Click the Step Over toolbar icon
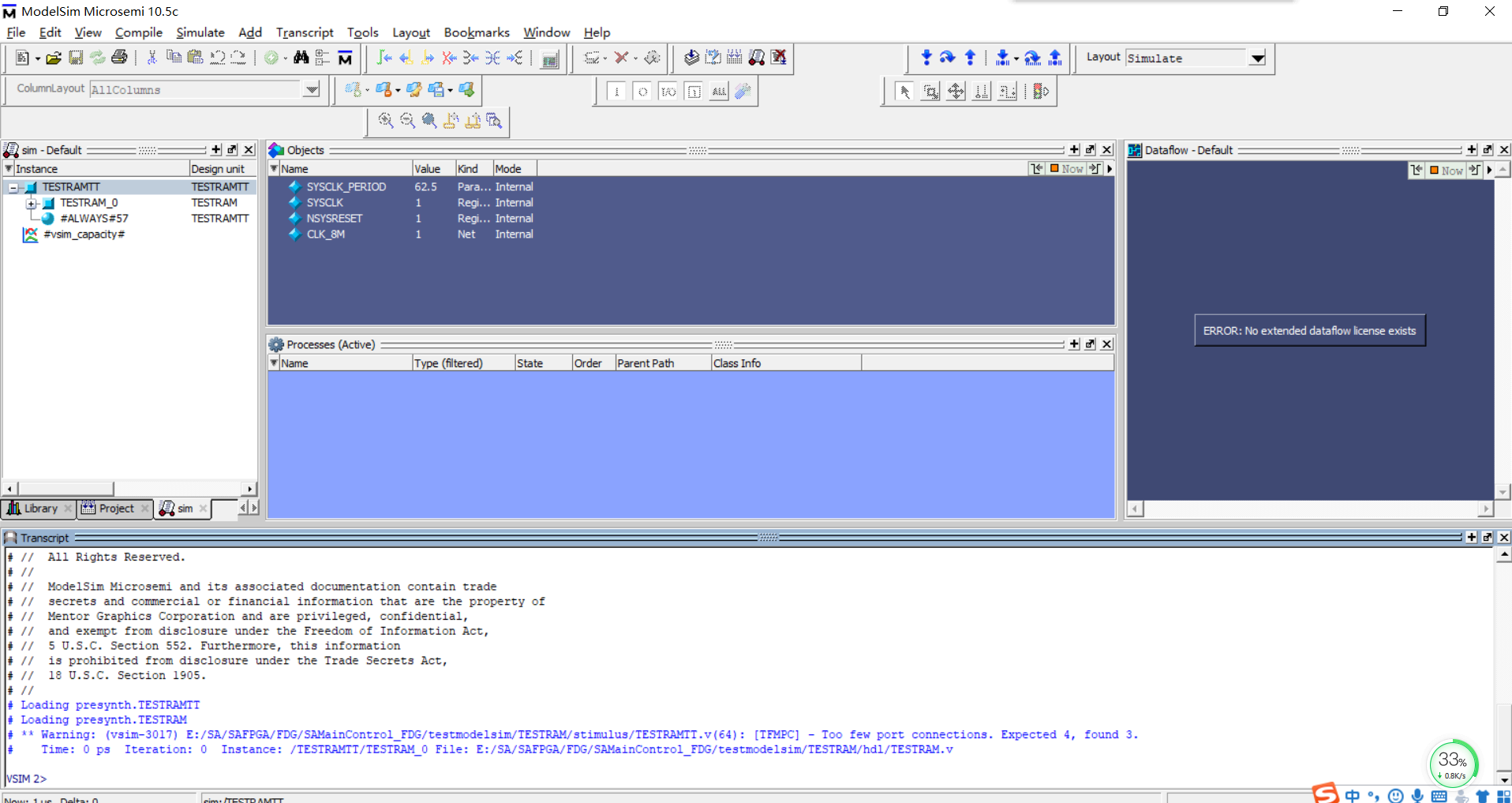Viewport: 1512px width, 803px height. [947, 57]
